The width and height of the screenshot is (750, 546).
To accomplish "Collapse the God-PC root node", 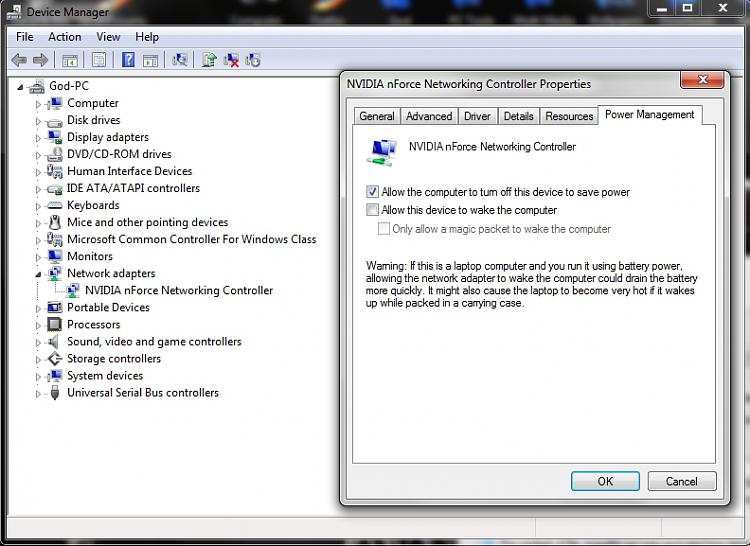I will tap(20, 87).
